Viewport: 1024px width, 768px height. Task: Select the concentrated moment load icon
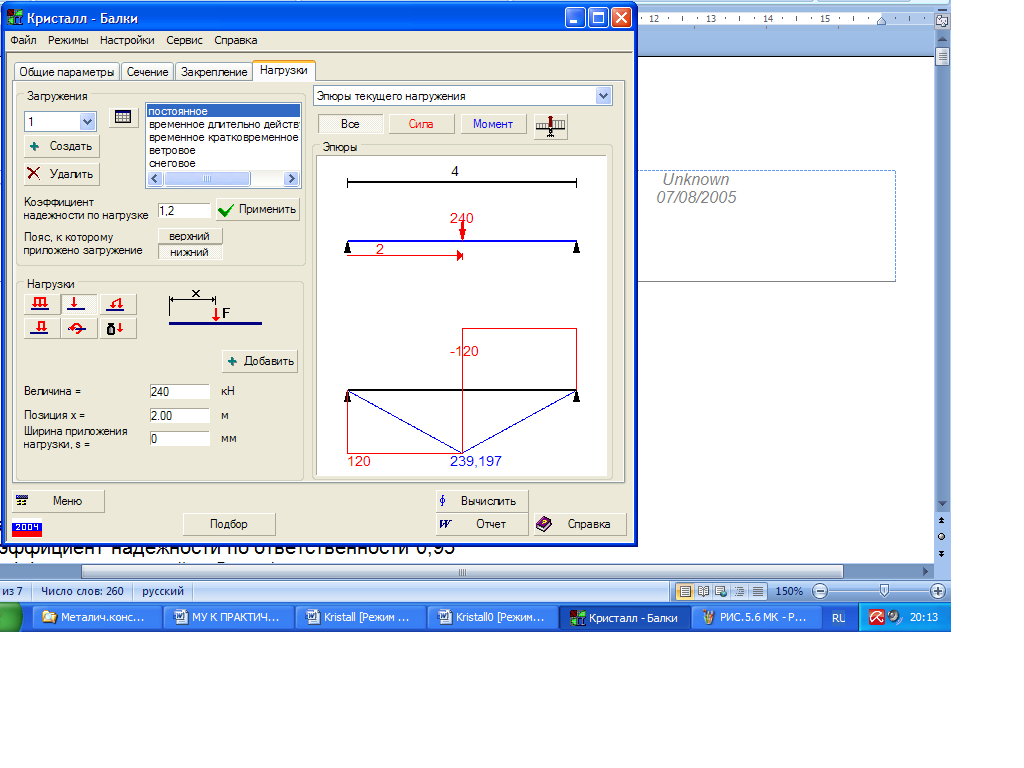pos(78,328)
